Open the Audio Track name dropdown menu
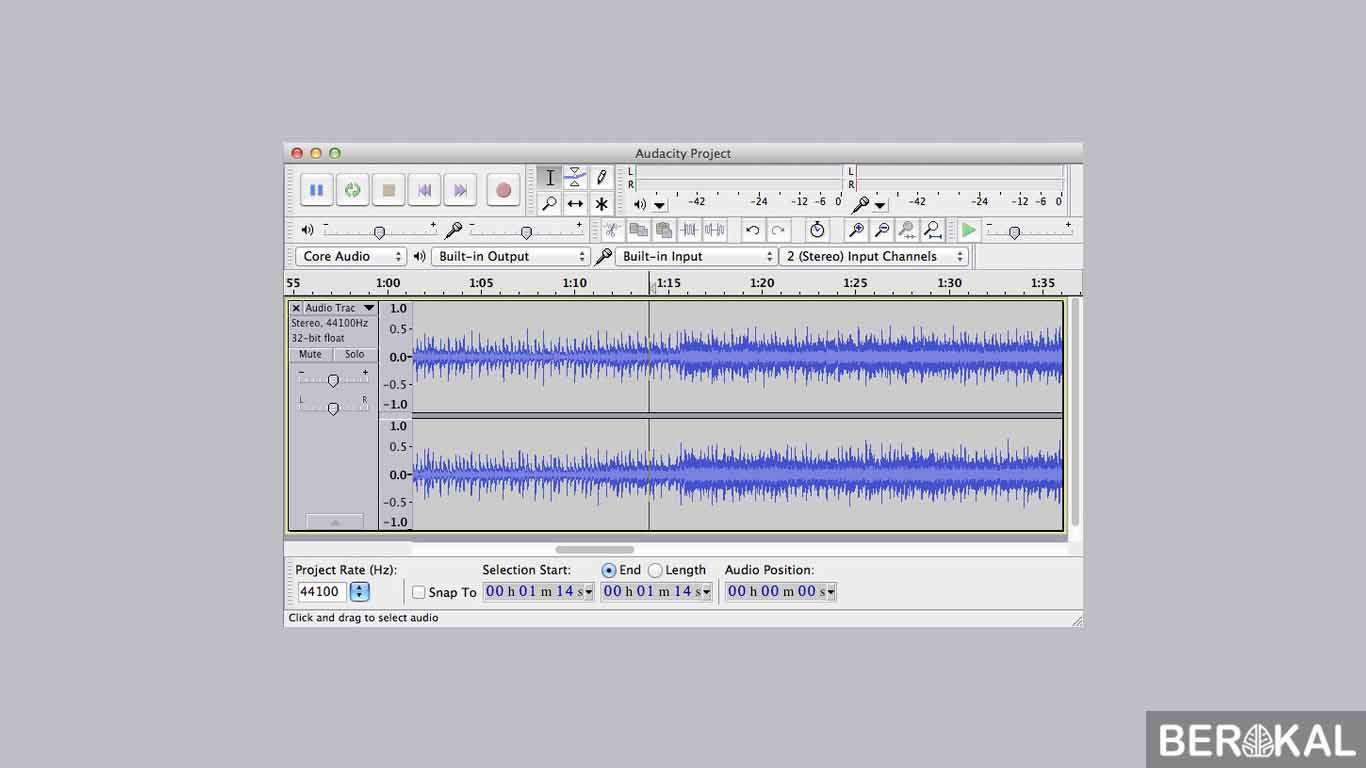The image size is (1366, 768). (x=340, y=308)
